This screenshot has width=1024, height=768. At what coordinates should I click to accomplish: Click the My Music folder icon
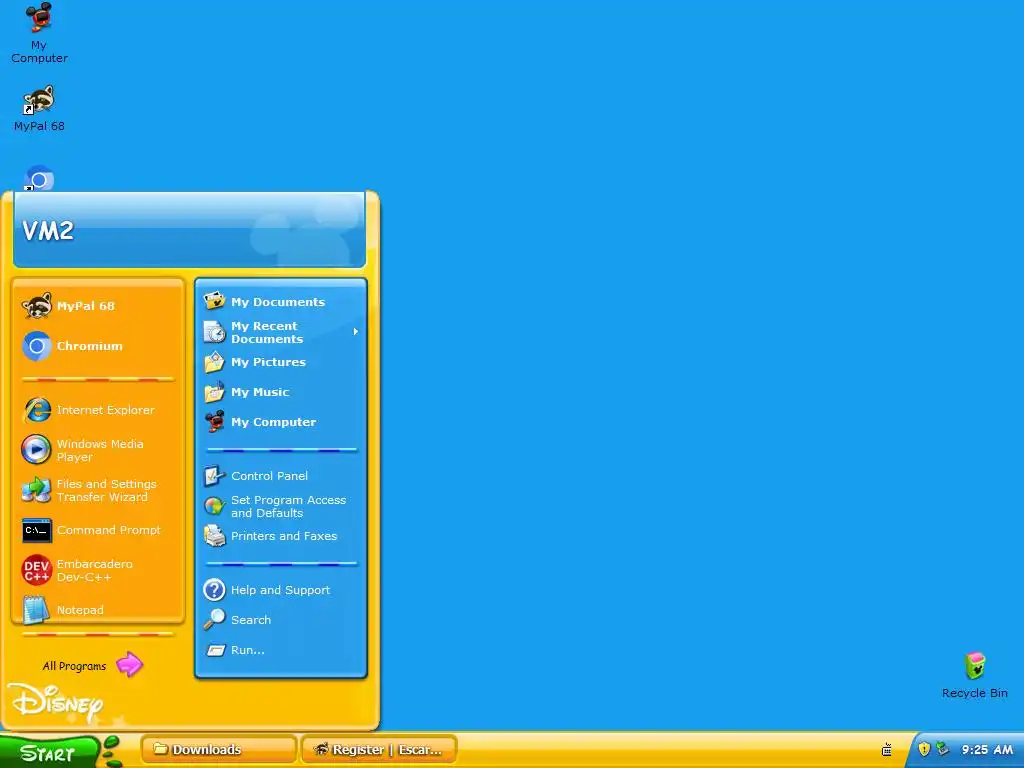pos(214,392)
